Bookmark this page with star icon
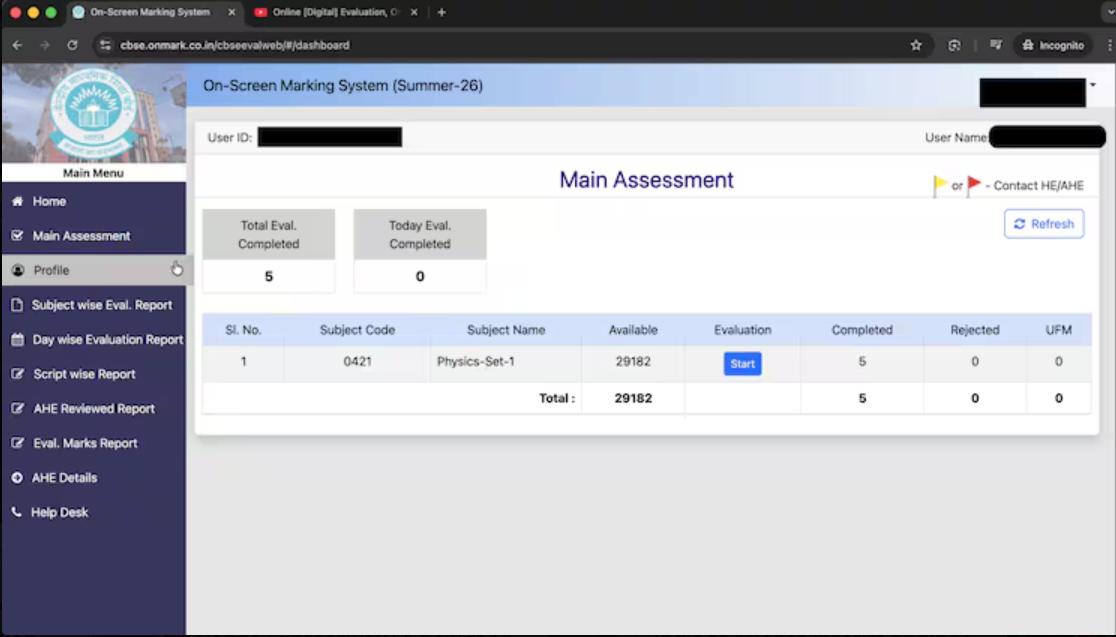Image resolution: width=1116 pixels, height=637 pixels. point(916,45)
